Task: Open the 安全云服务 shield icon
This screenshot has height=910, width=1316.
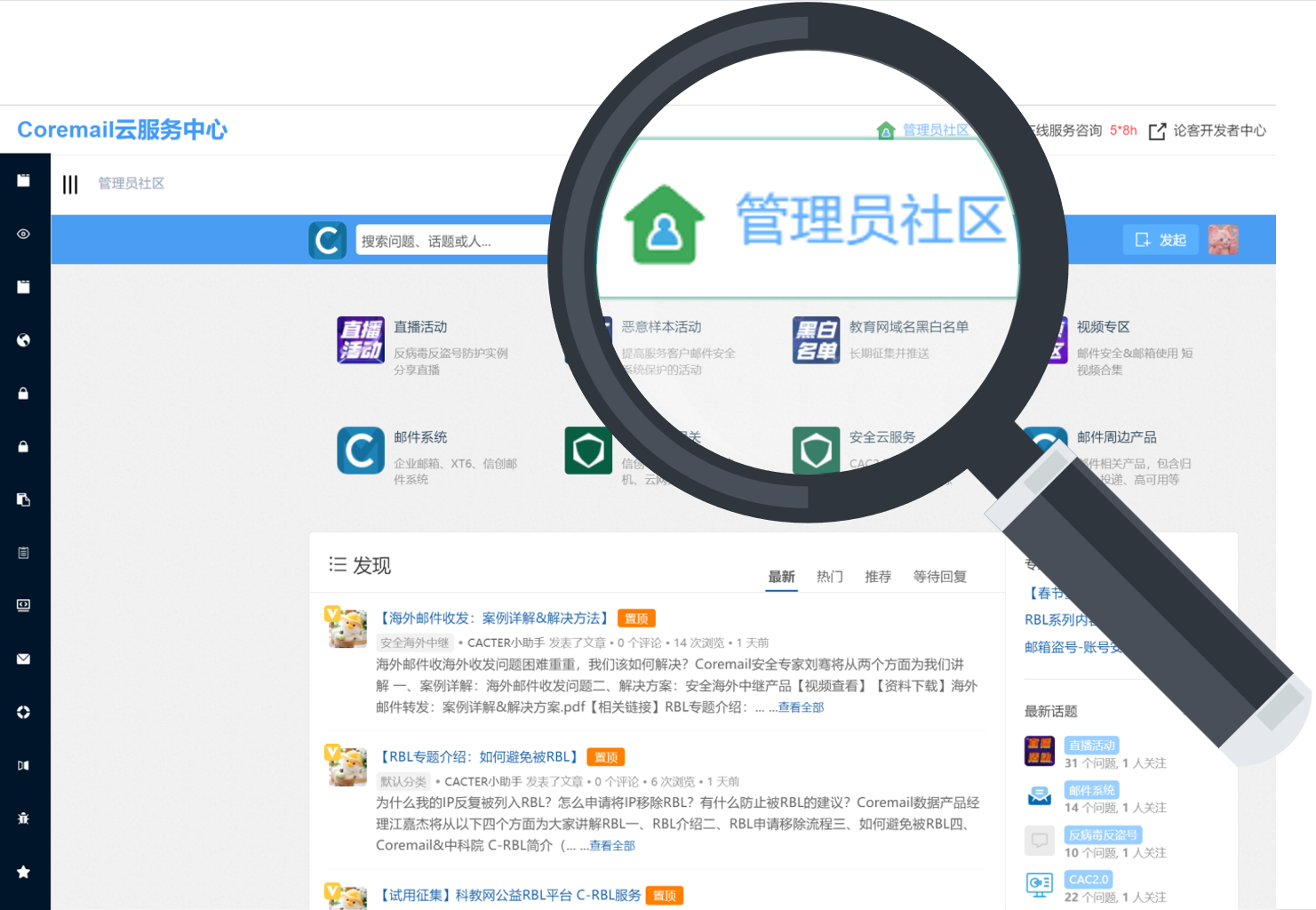Action: point(816,451)
